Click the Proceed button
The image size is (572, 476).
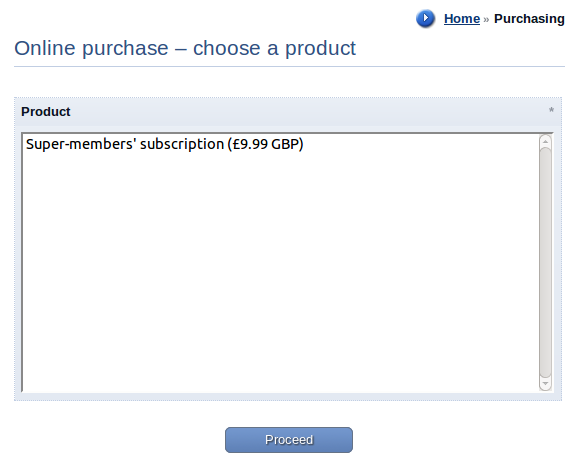pos(289,440)
